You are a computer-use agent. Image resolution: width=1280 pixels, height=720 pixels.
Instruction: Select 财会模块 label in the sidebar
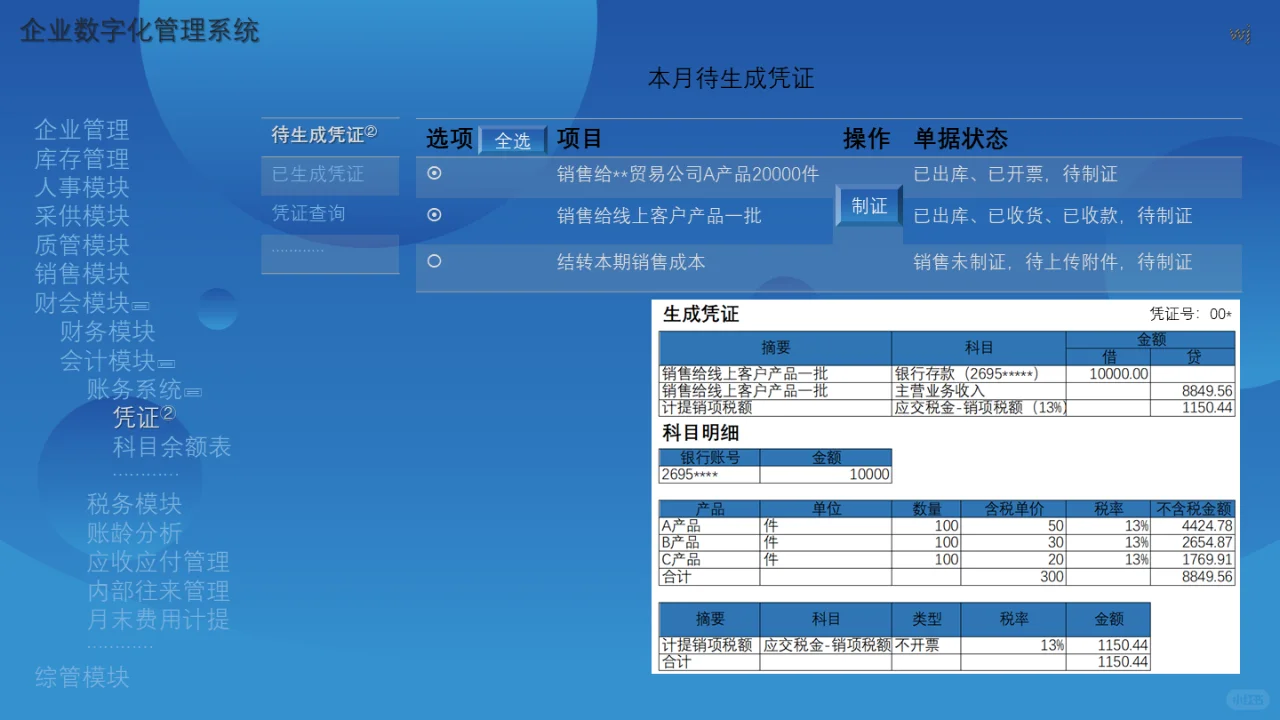pyautogui.click(x=82, y=302)
